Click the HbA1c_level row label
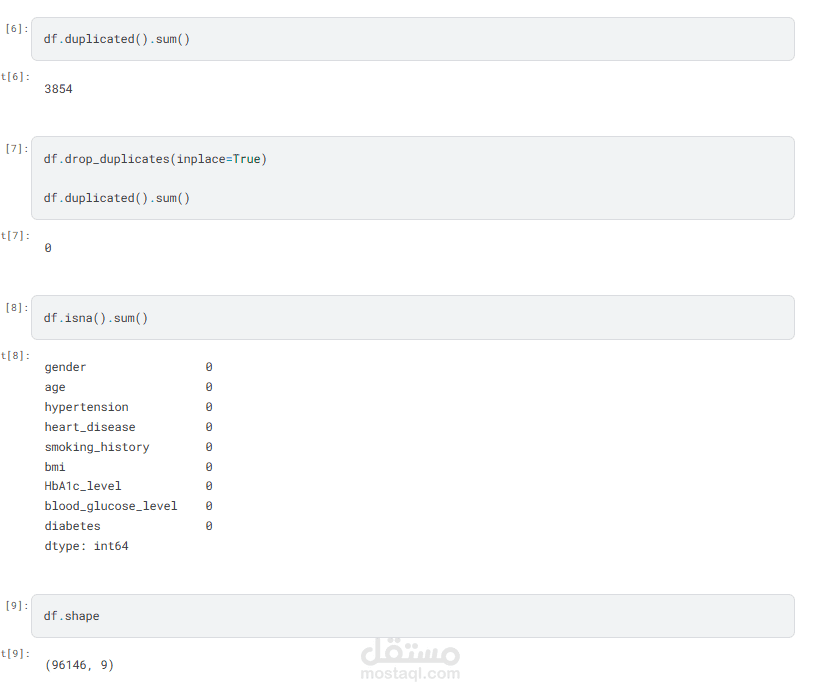 point(83,486)
